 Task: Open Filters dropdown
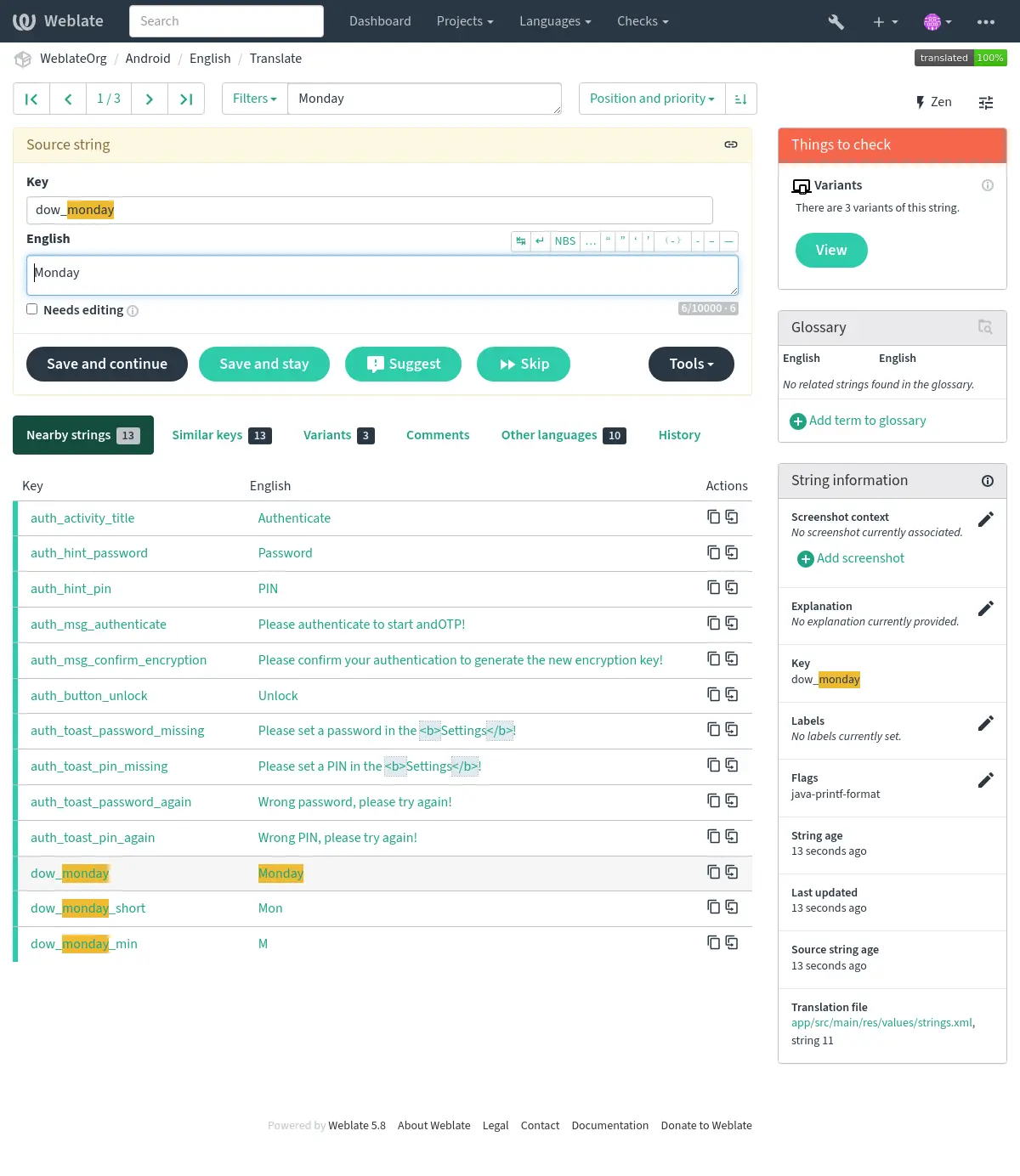pos(255,99)
